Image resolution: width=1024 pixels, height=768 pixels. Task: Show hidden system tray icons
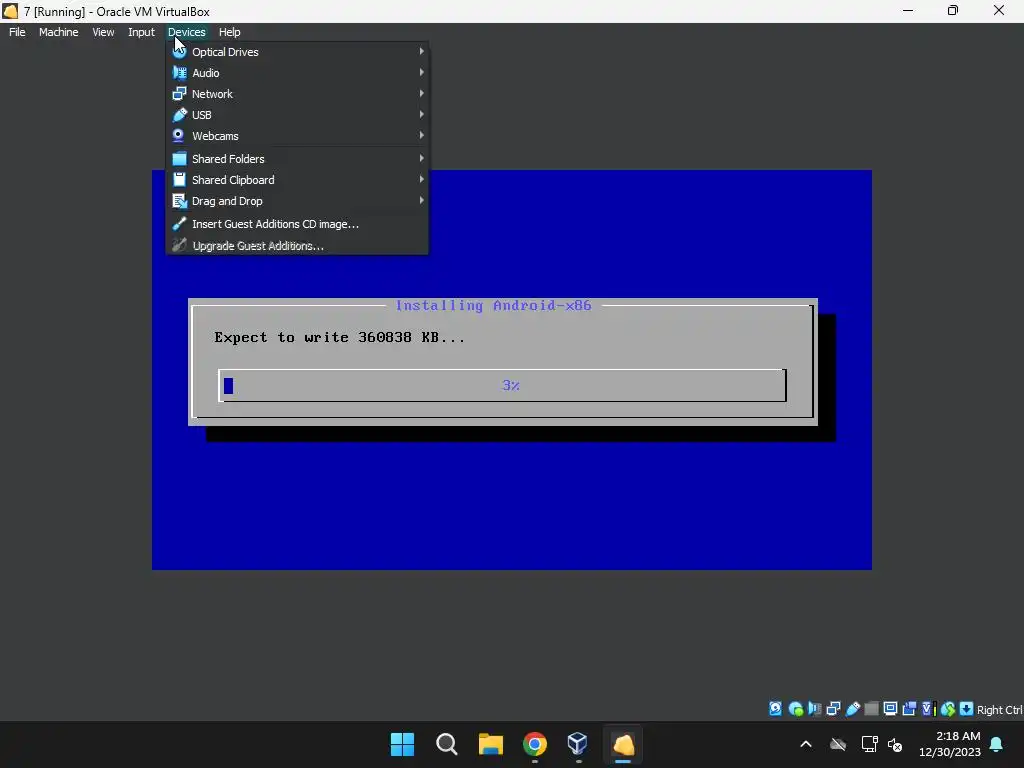point(806,744)
